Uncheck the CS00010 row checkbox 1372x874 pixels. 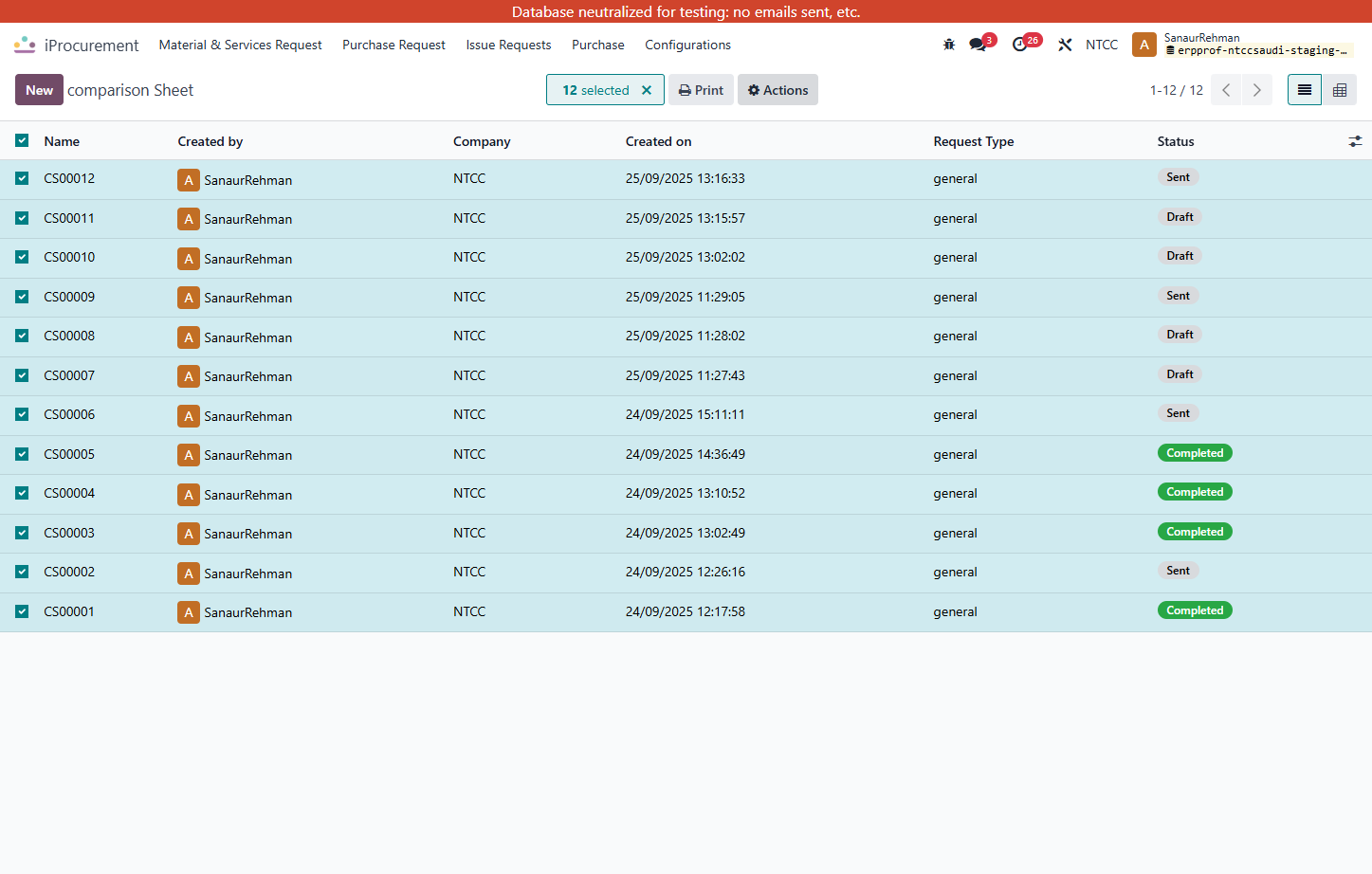[x=22, y=257]
